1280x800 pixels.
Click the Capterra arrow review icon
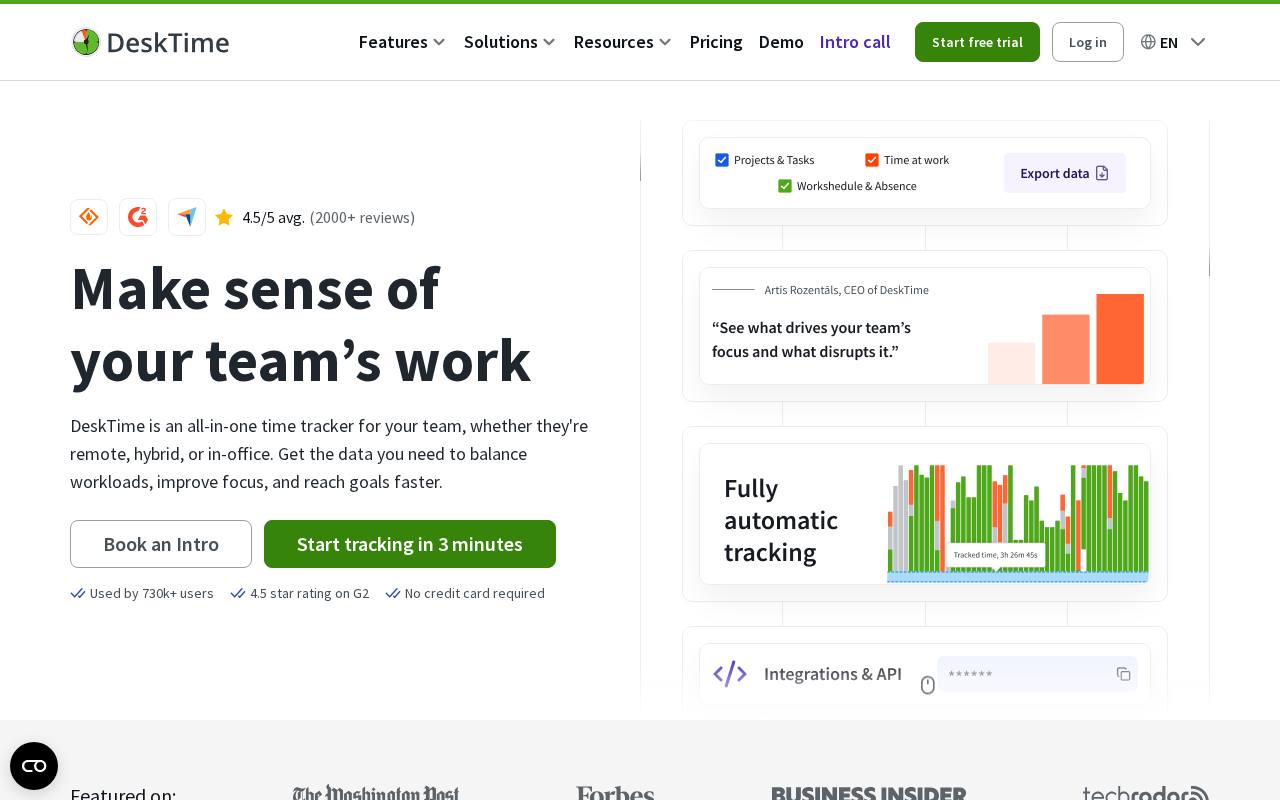pyautogui.click(x=187, y=217)
